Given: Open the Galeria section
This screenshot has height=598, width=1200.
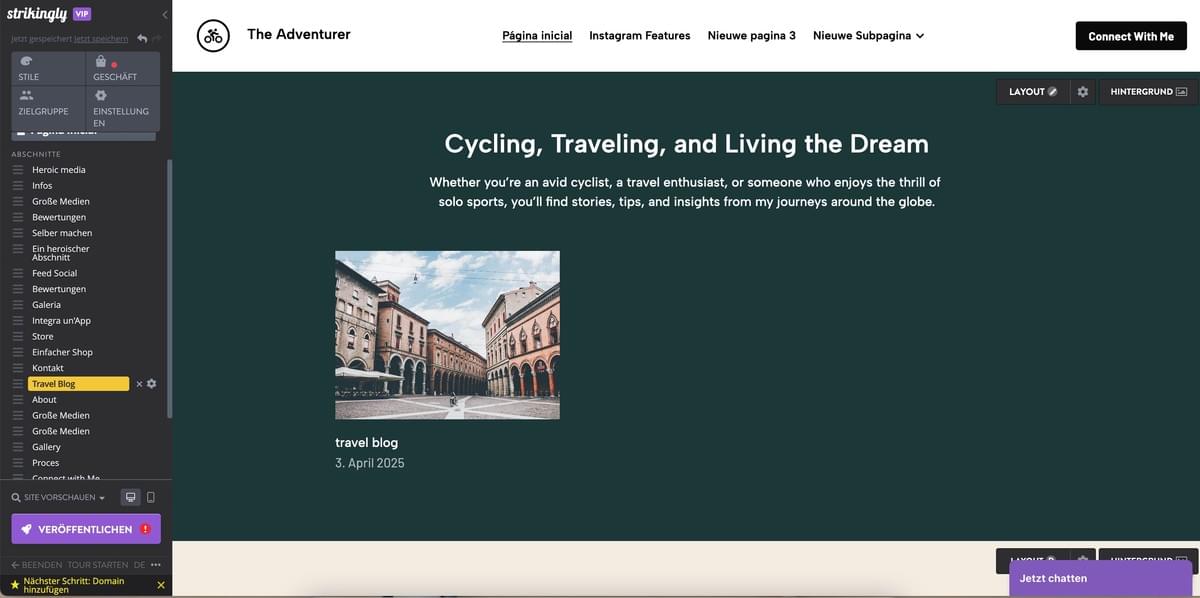Looking at the screenshot, I should tap(46, 305).
